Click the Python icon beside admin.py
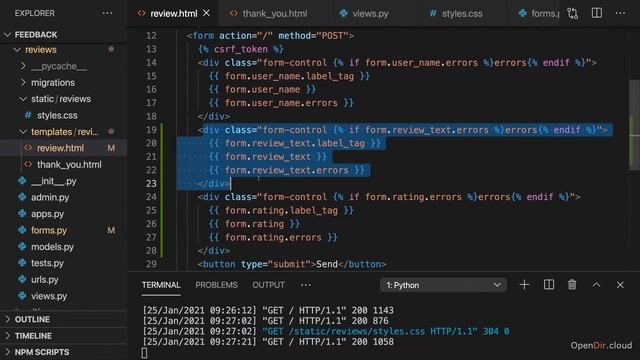640x360 pixels. point(22,197)
